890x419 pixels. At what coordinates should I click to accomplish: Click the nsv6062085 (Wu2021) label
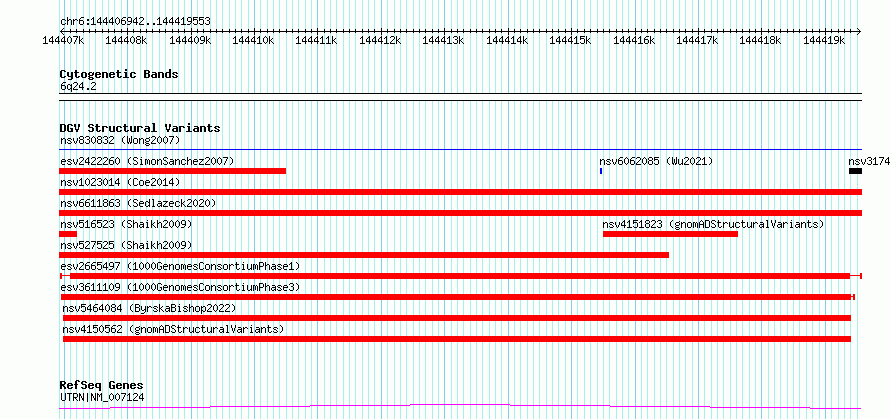click(x=656, y=161)
